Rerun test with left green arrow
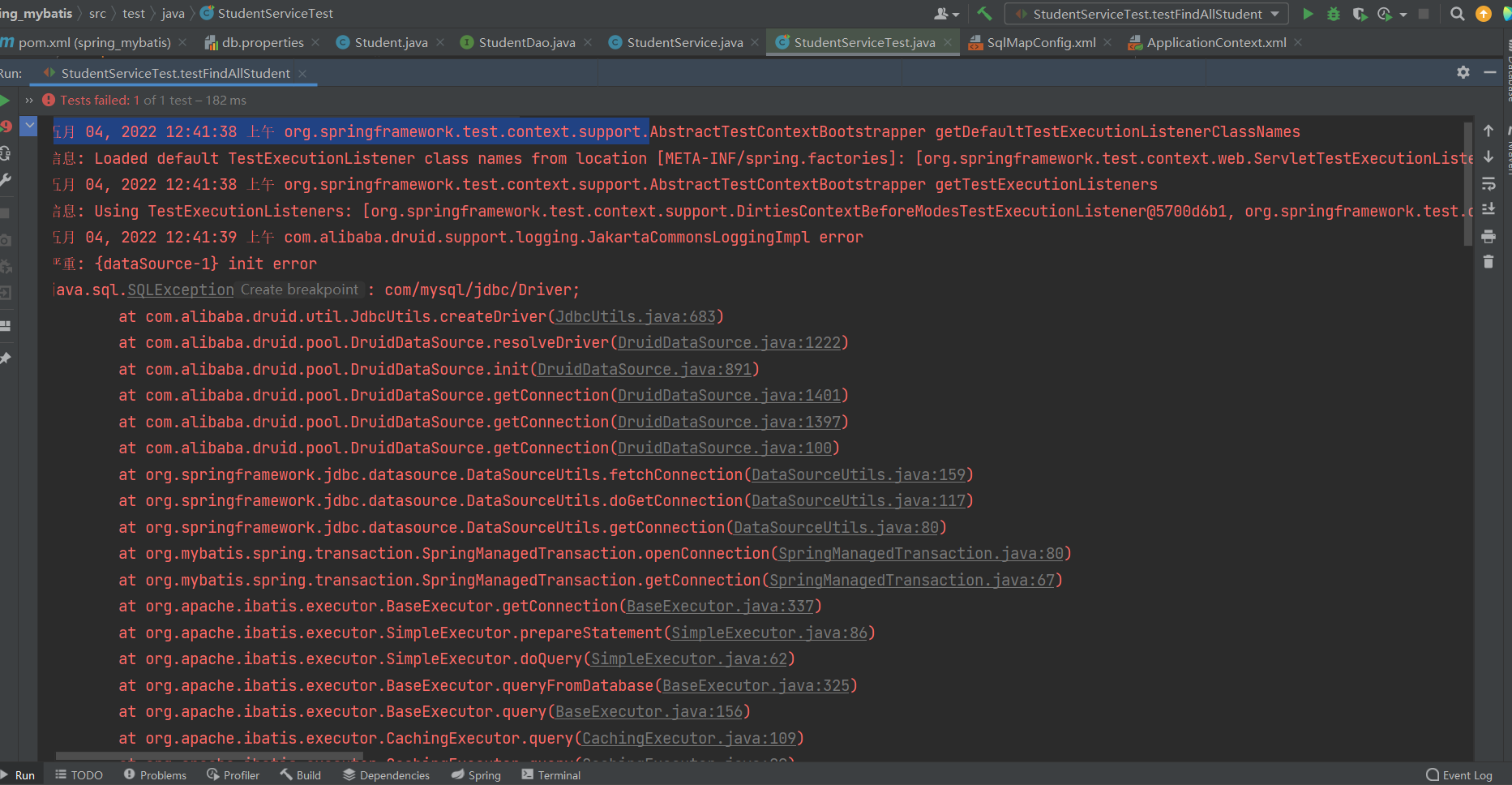Viewport: 1512px width, 785px height. pos(5,101)
